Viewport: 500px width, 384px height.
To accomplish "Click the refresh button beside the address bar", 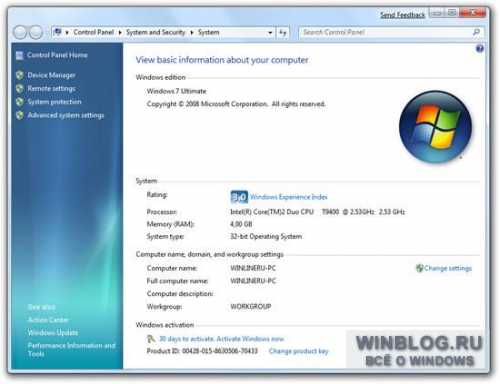I will (283, 32).
